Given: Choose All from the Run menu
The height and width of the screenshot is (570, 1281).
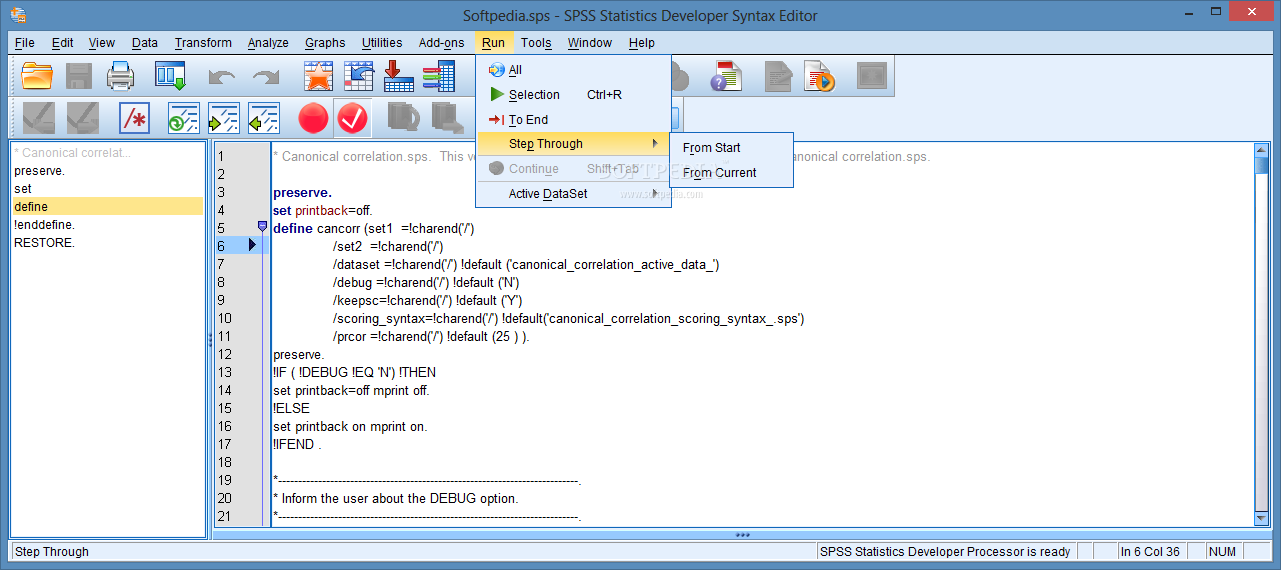Looking at the screenshot, I should tap(573, 70).
